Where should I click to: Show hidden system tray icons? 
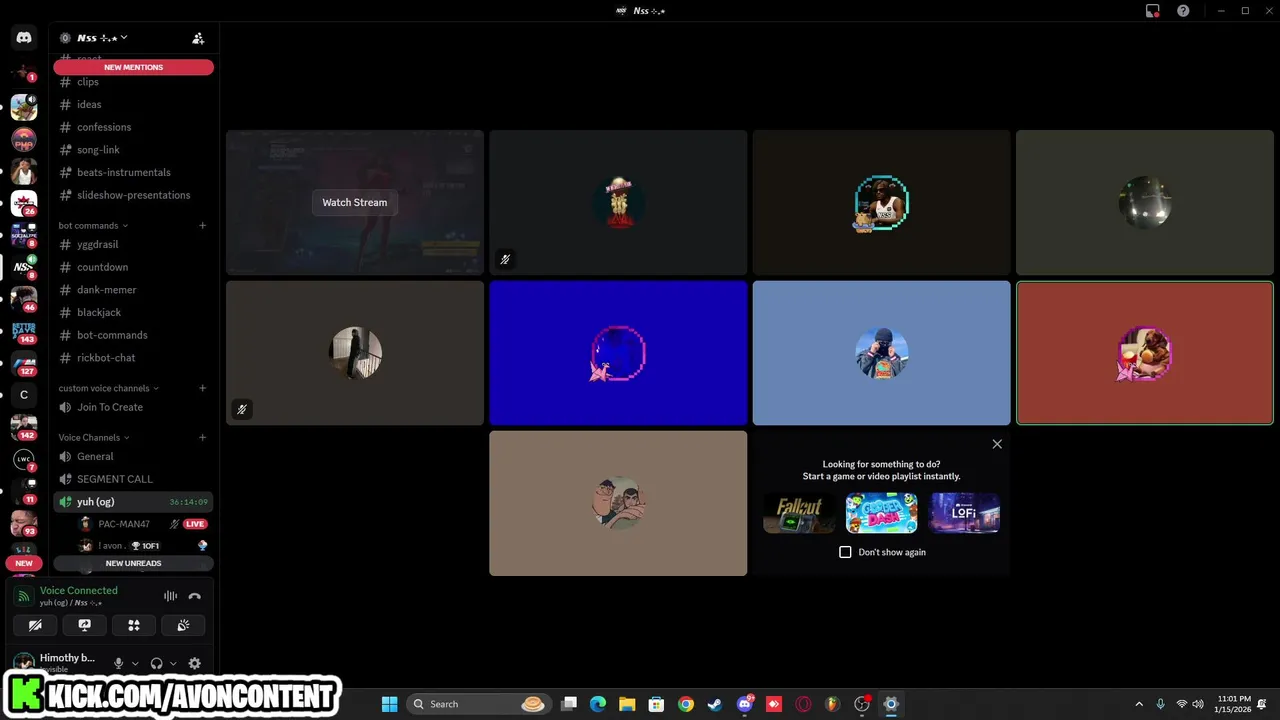1138,704
